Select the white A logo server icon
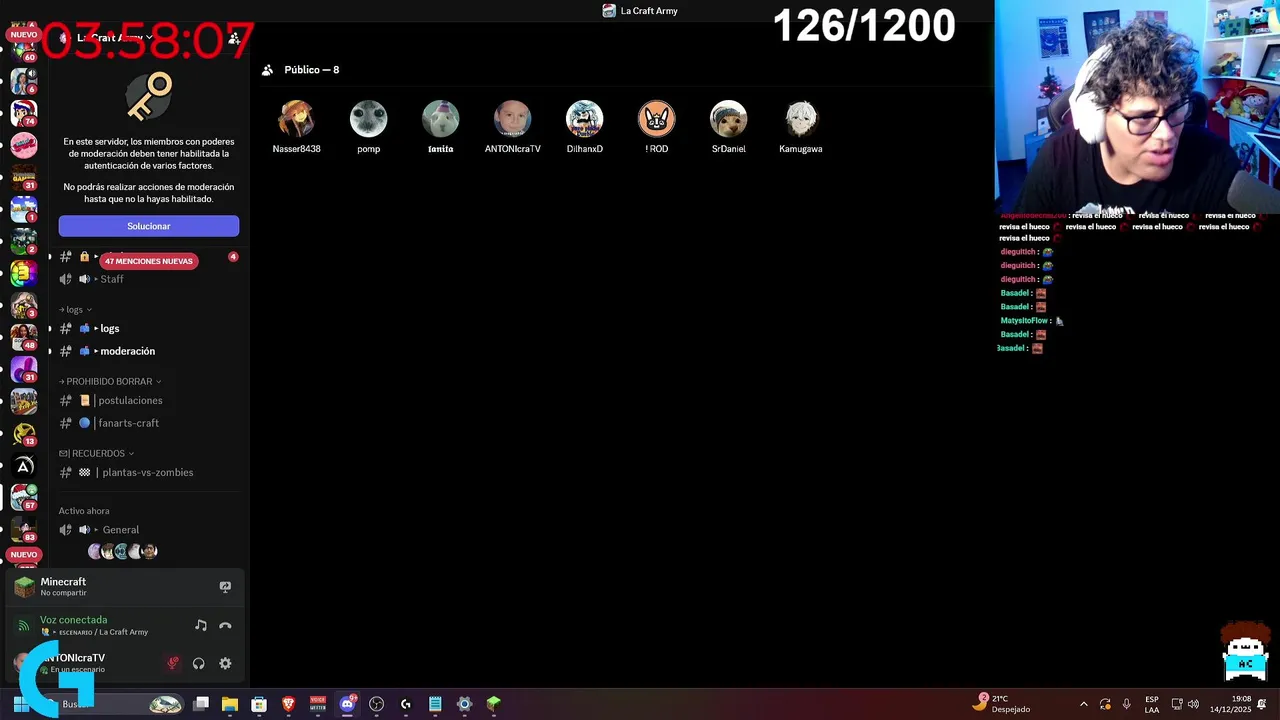This screenshot has width=1280, height=720. coord(24,465)
